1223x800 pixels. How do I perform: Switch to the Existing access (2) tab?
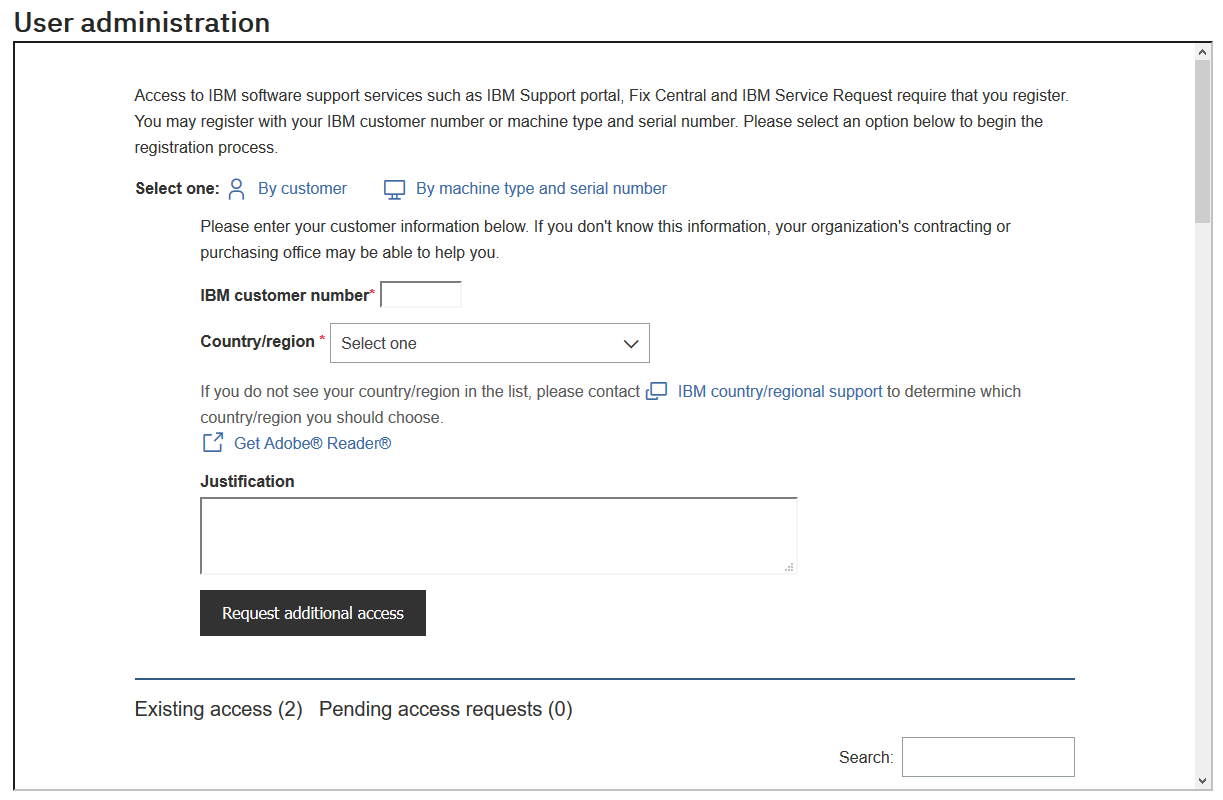click(x=218, y=709)
